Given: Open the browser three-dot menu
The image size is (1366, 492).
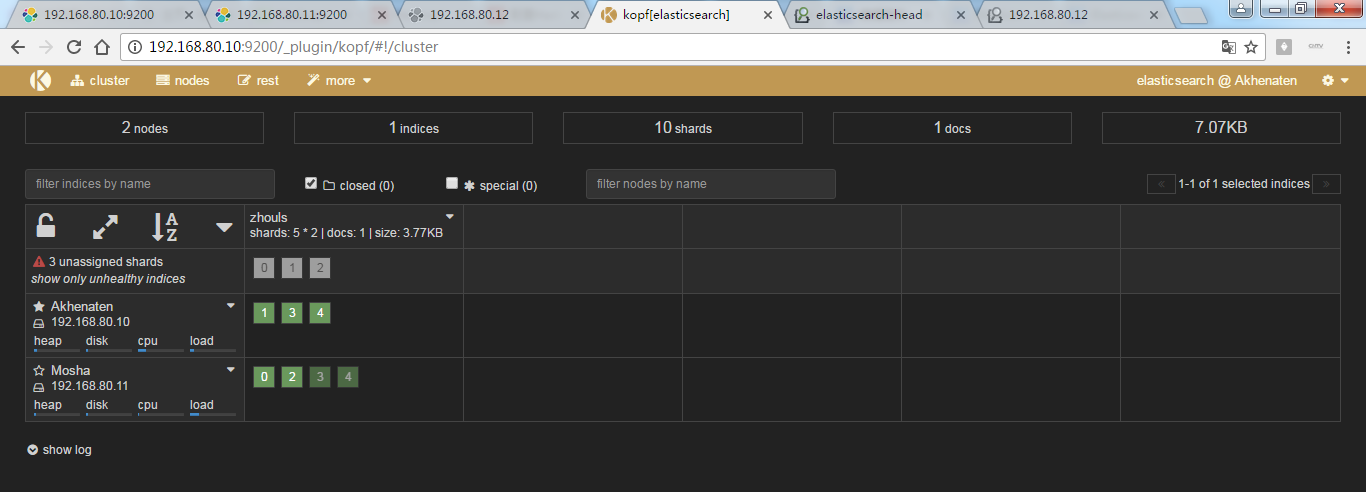Looking at the screenshot, I should pos(1348,47).
